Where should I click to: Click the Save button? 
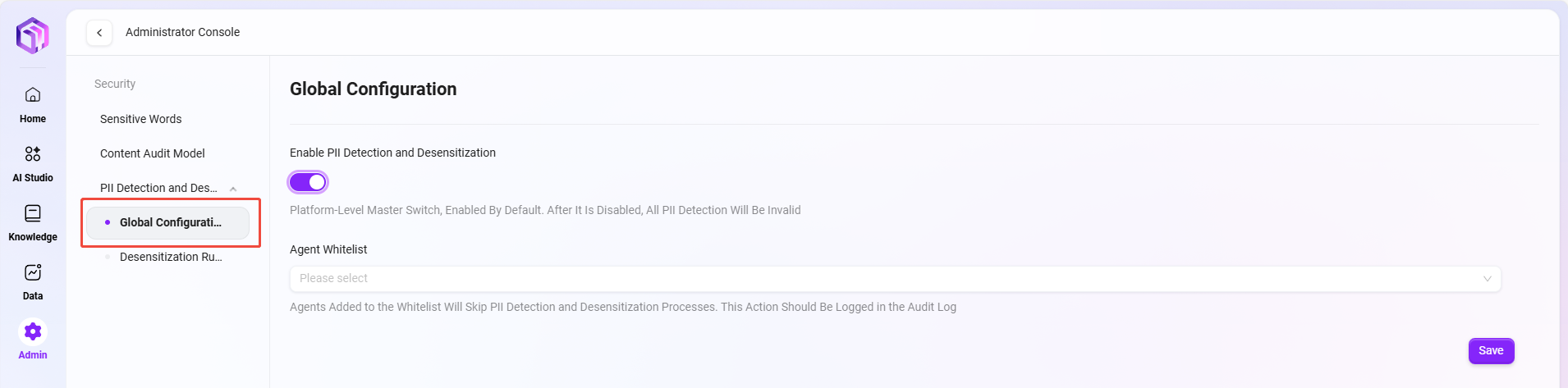1491,350
